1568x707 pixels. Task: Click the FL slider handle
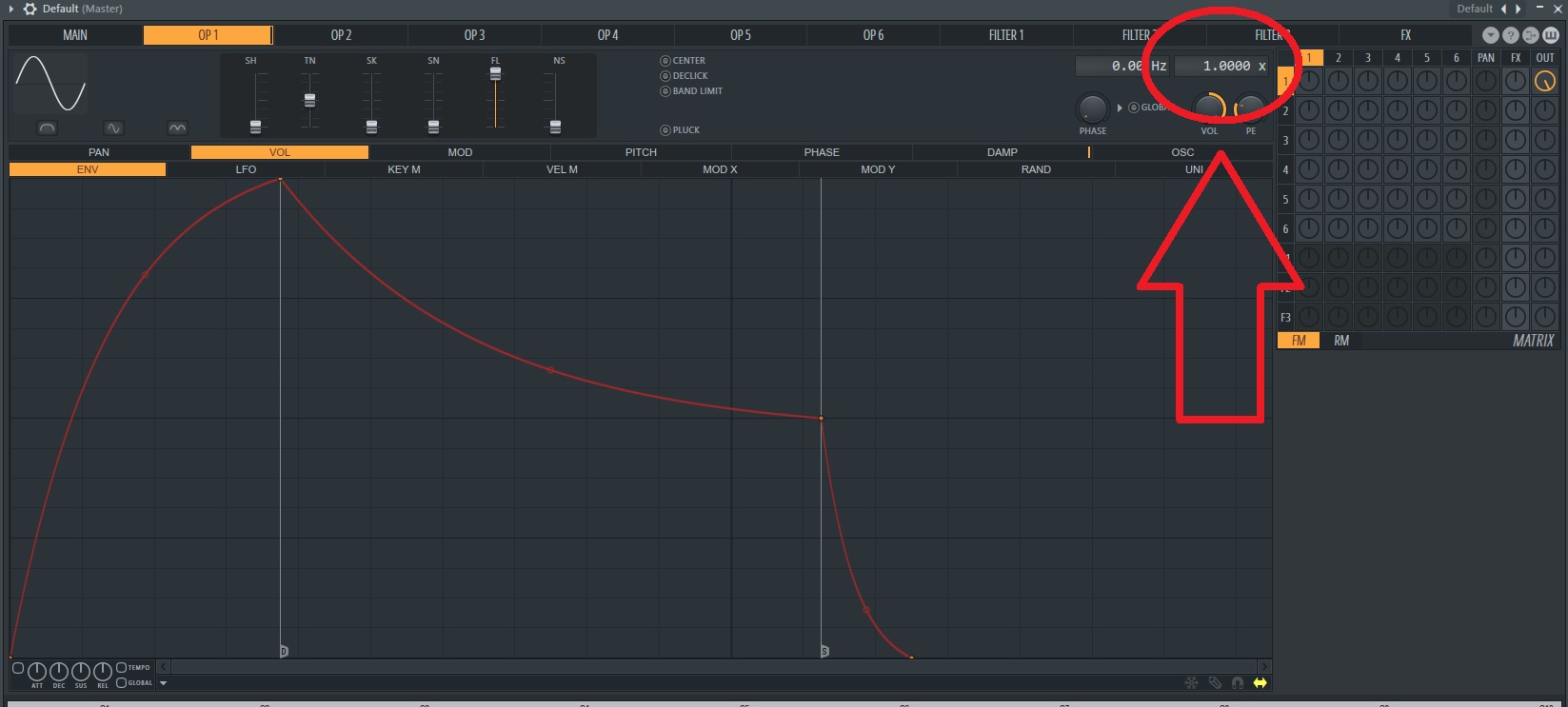tap(495, 73)
